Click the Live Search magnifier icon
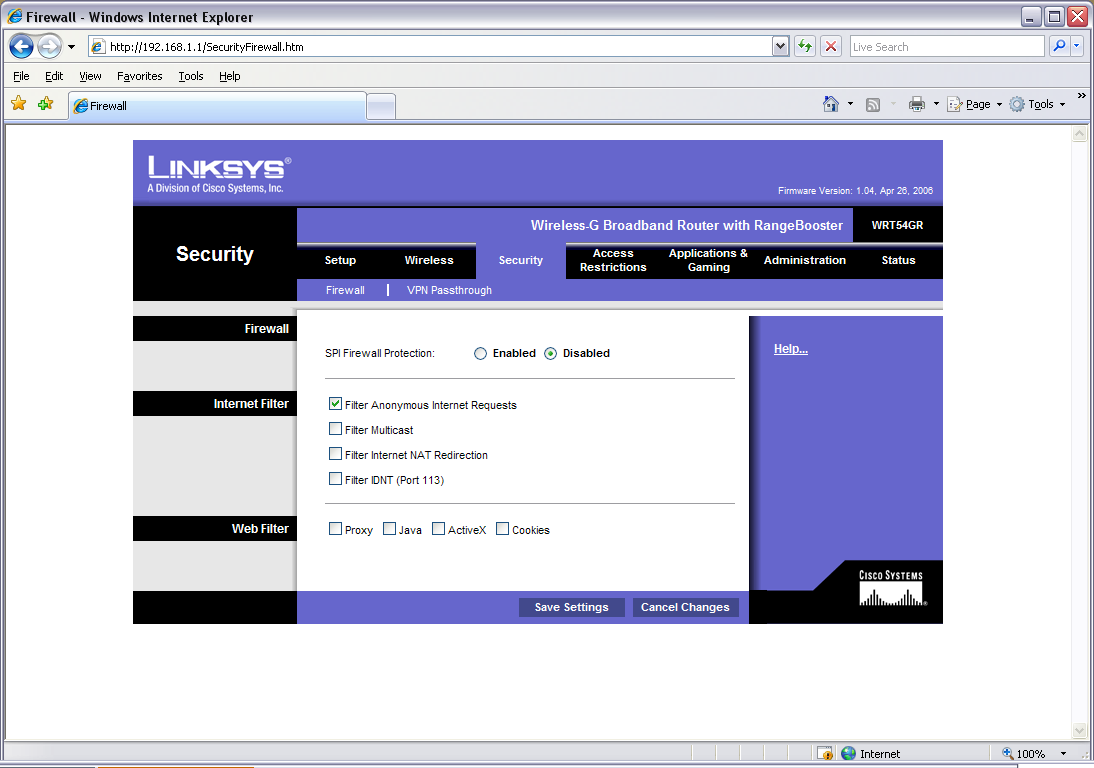The image size is (1094, 768). click(1059, 46)
